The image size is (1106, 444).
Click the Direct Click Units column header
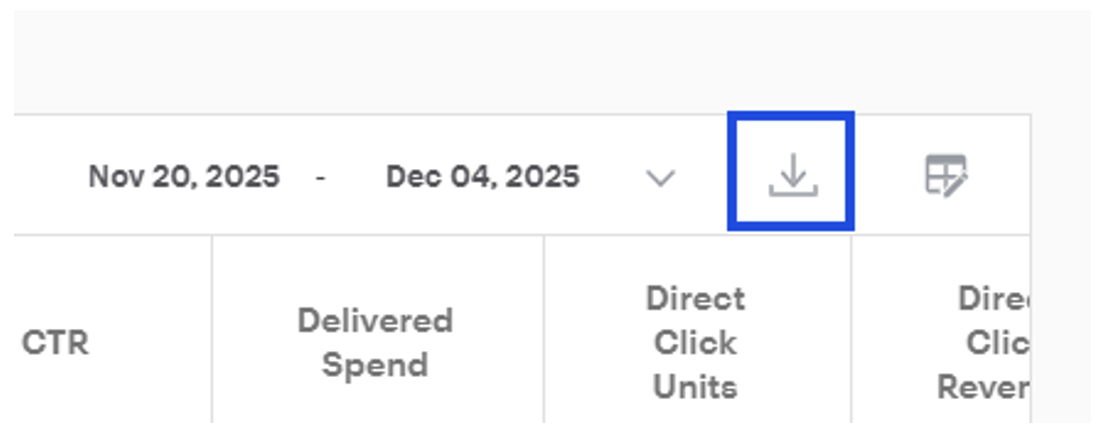(695, 343)
